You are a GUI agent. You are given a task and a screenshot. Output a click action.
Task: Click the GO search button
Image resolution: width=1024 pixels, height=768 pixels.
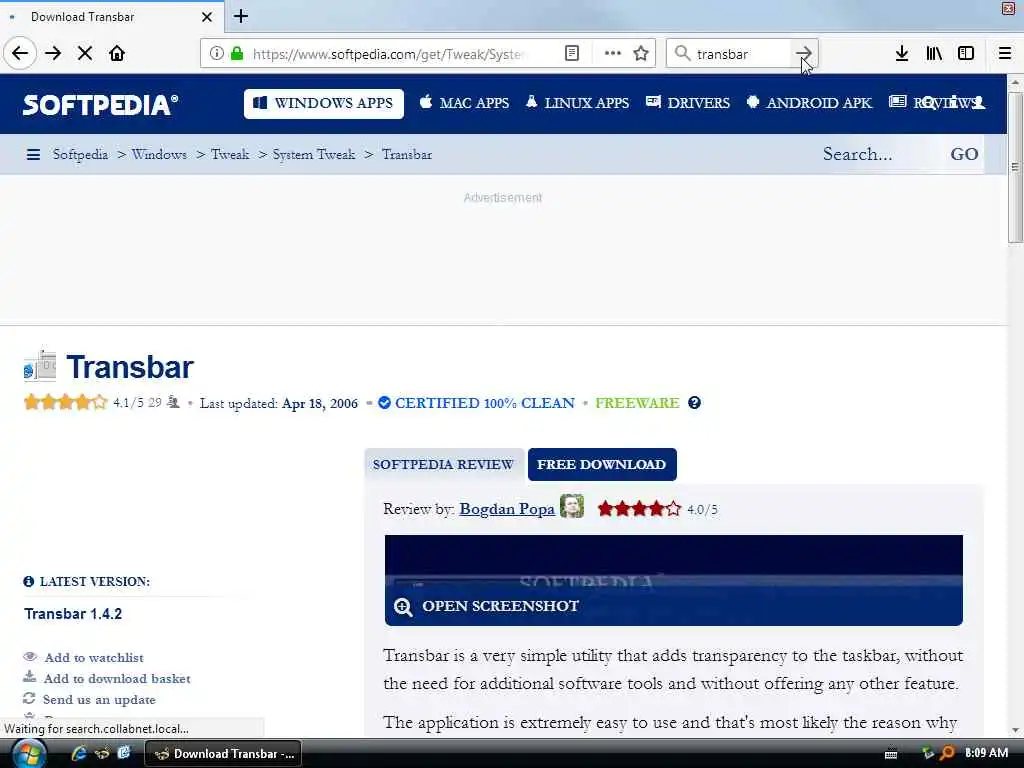[x=964, y=154]
